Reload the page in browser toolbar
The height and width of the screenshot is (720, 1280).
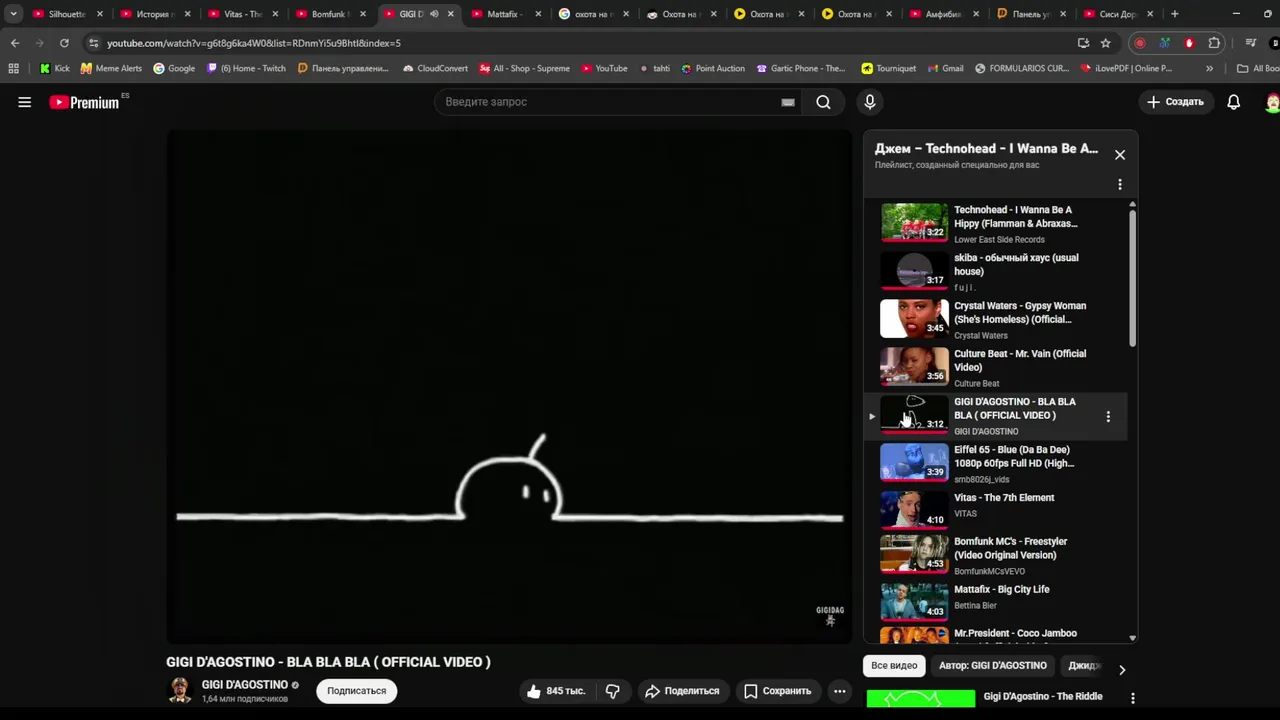point(64,43)
